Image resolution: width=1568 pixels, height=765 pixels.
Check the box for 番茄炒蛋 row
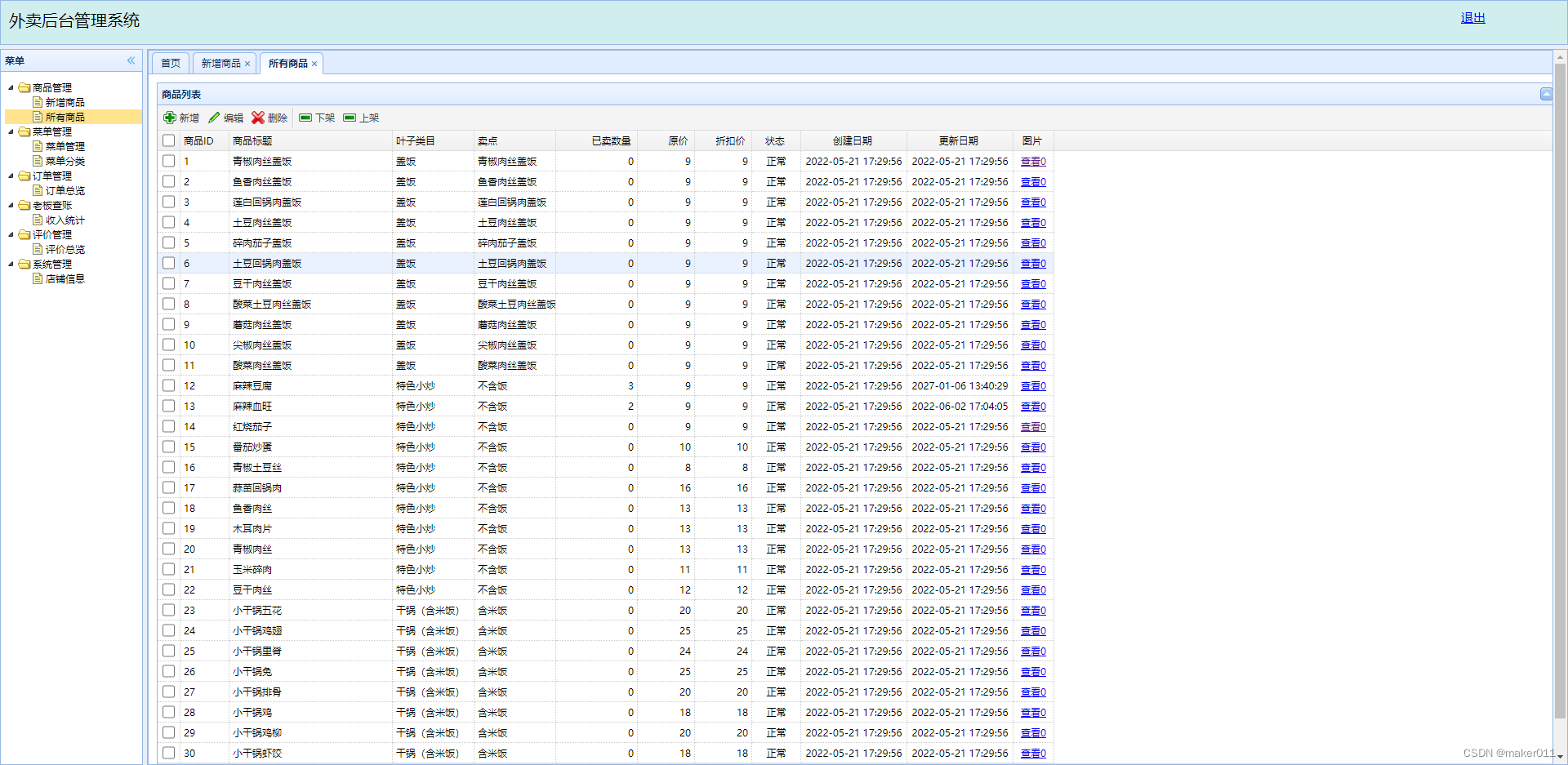coord(168,447)
